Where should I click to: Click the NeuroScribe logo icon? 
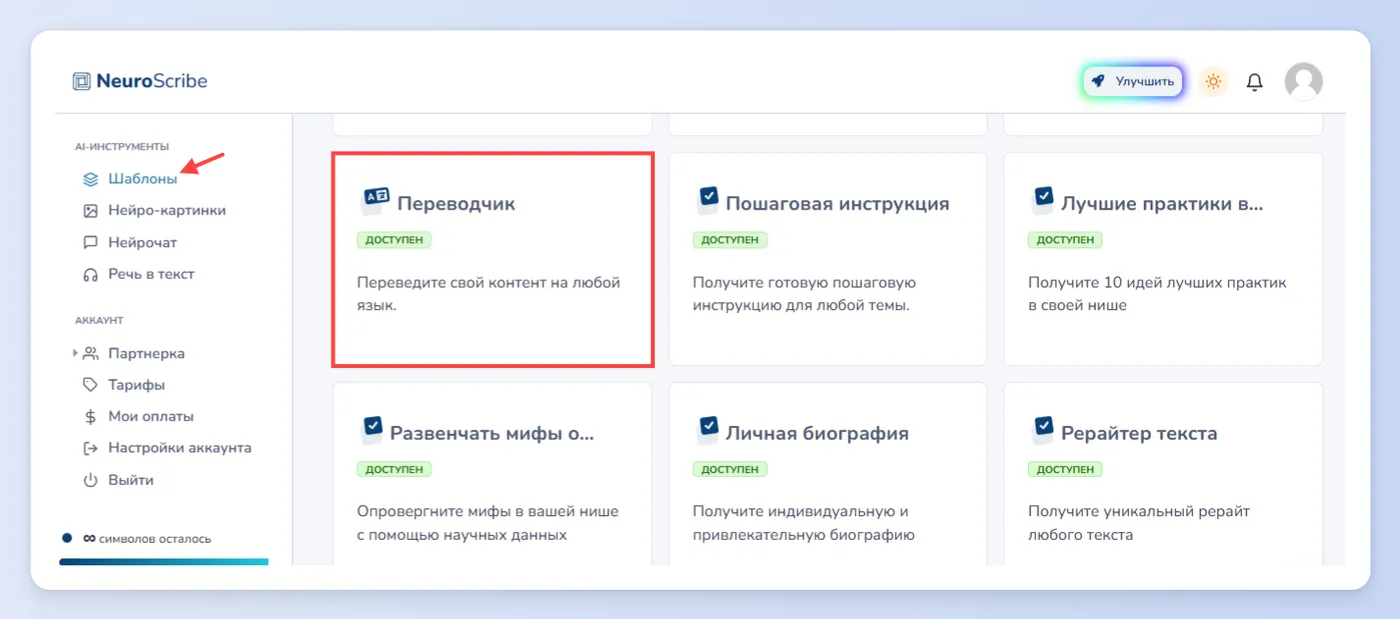(x=82, y=81)
